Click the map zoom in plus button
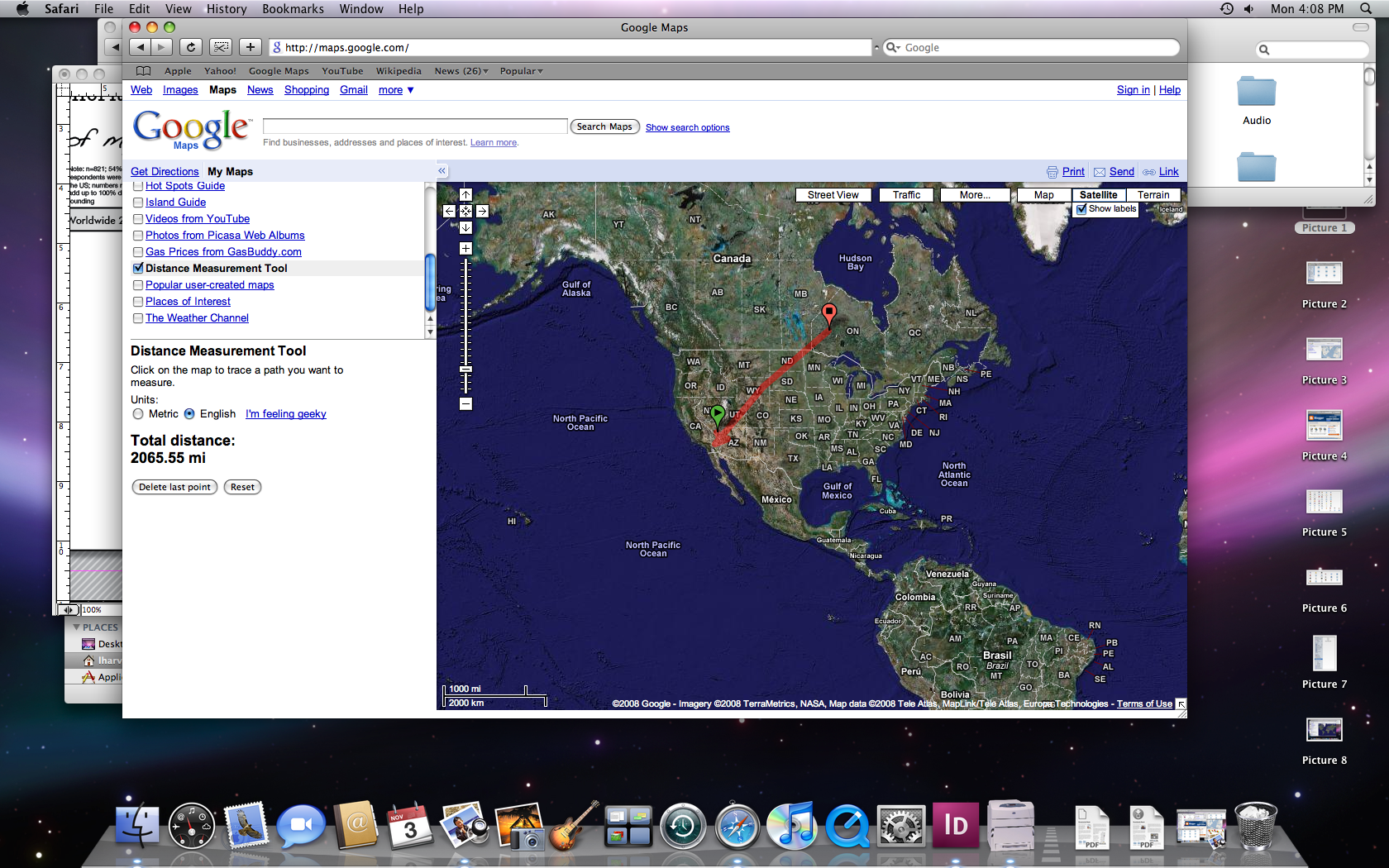Viewport: 1389px width, 868px height. [465, 249]
